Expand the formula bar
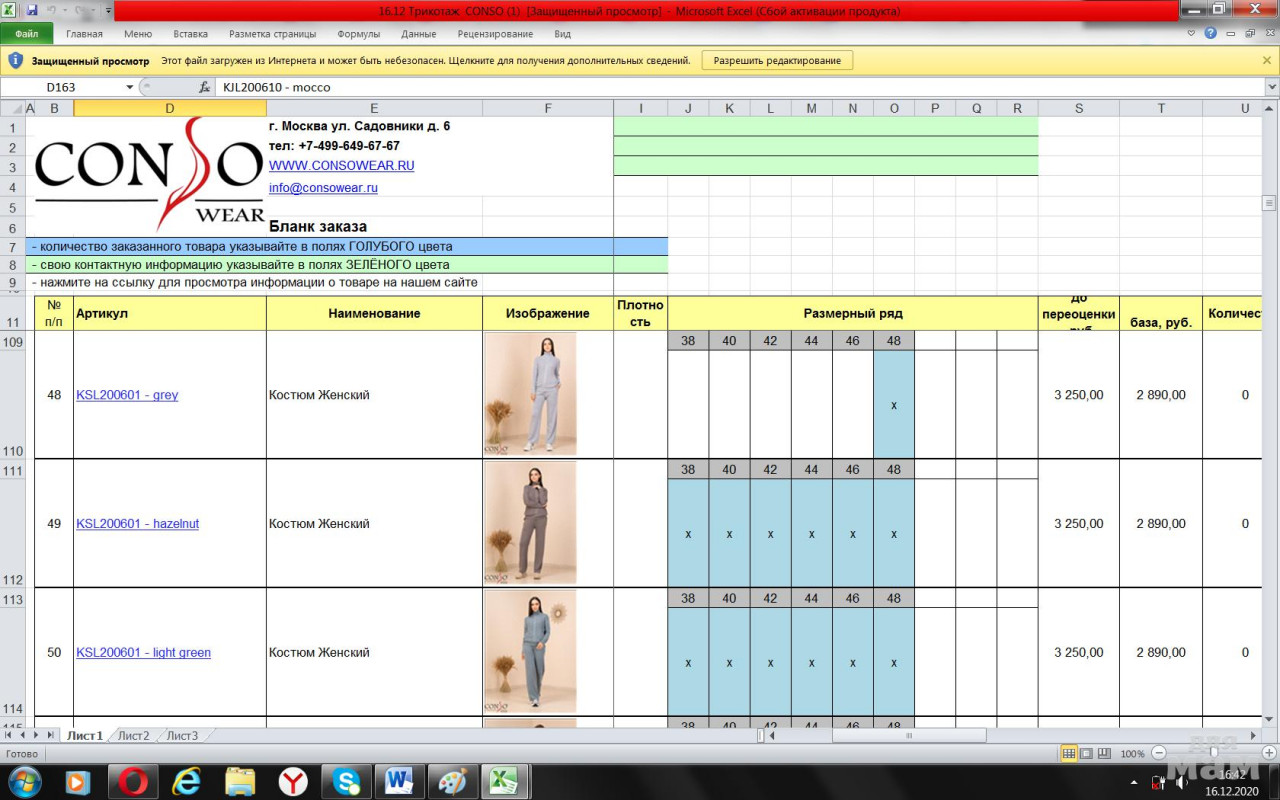 (1271, 87)
